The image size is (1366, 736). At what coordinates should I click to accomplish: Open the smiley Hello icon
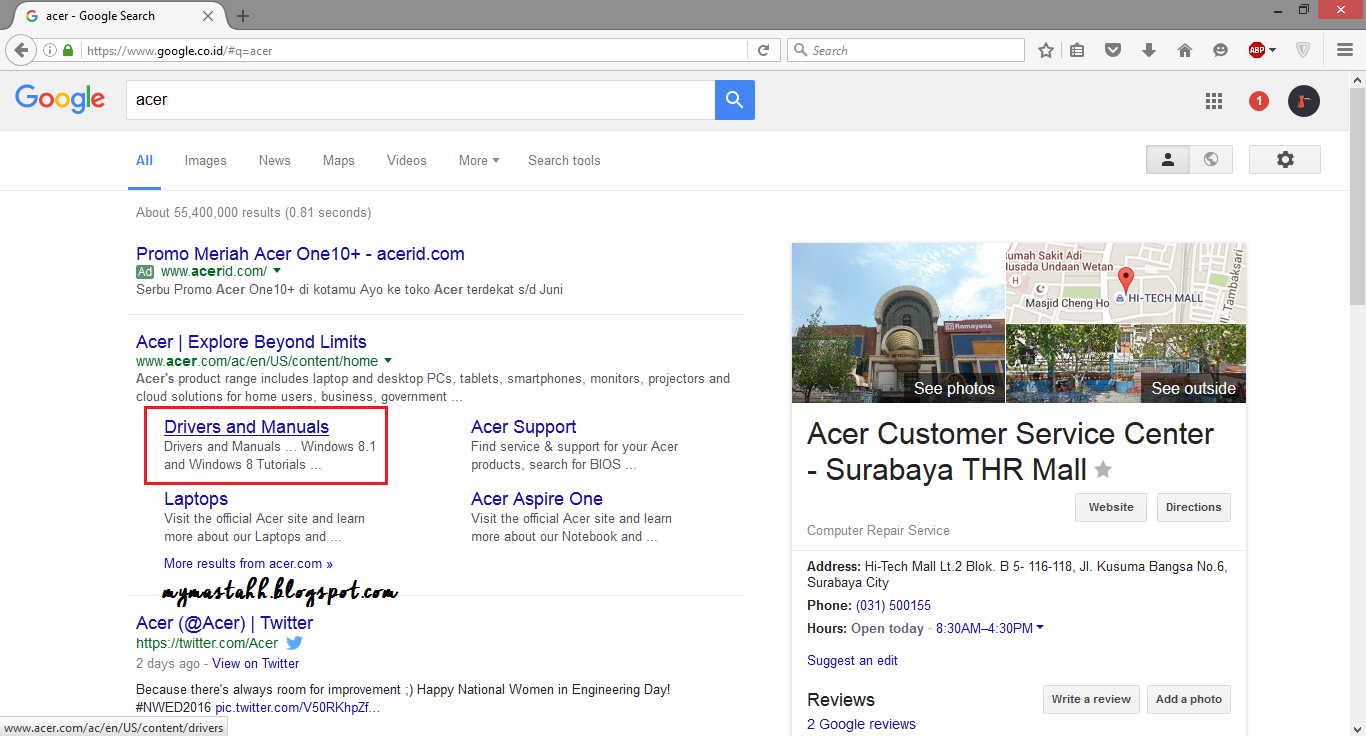(1220, 50)
